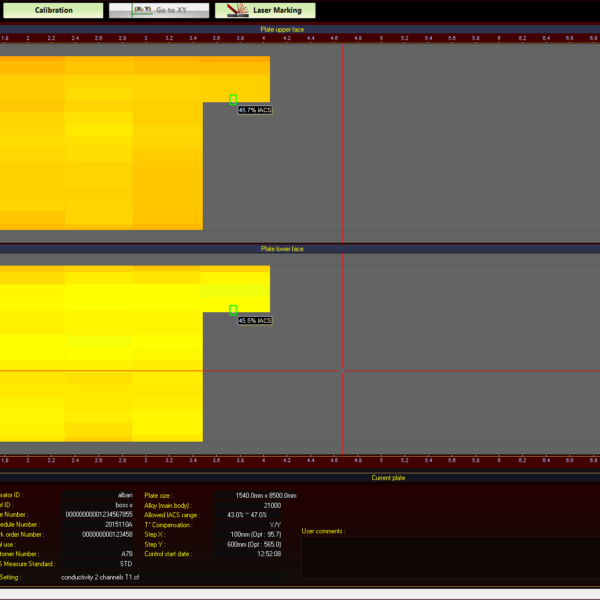Open the Calibration button

(53, 10)
